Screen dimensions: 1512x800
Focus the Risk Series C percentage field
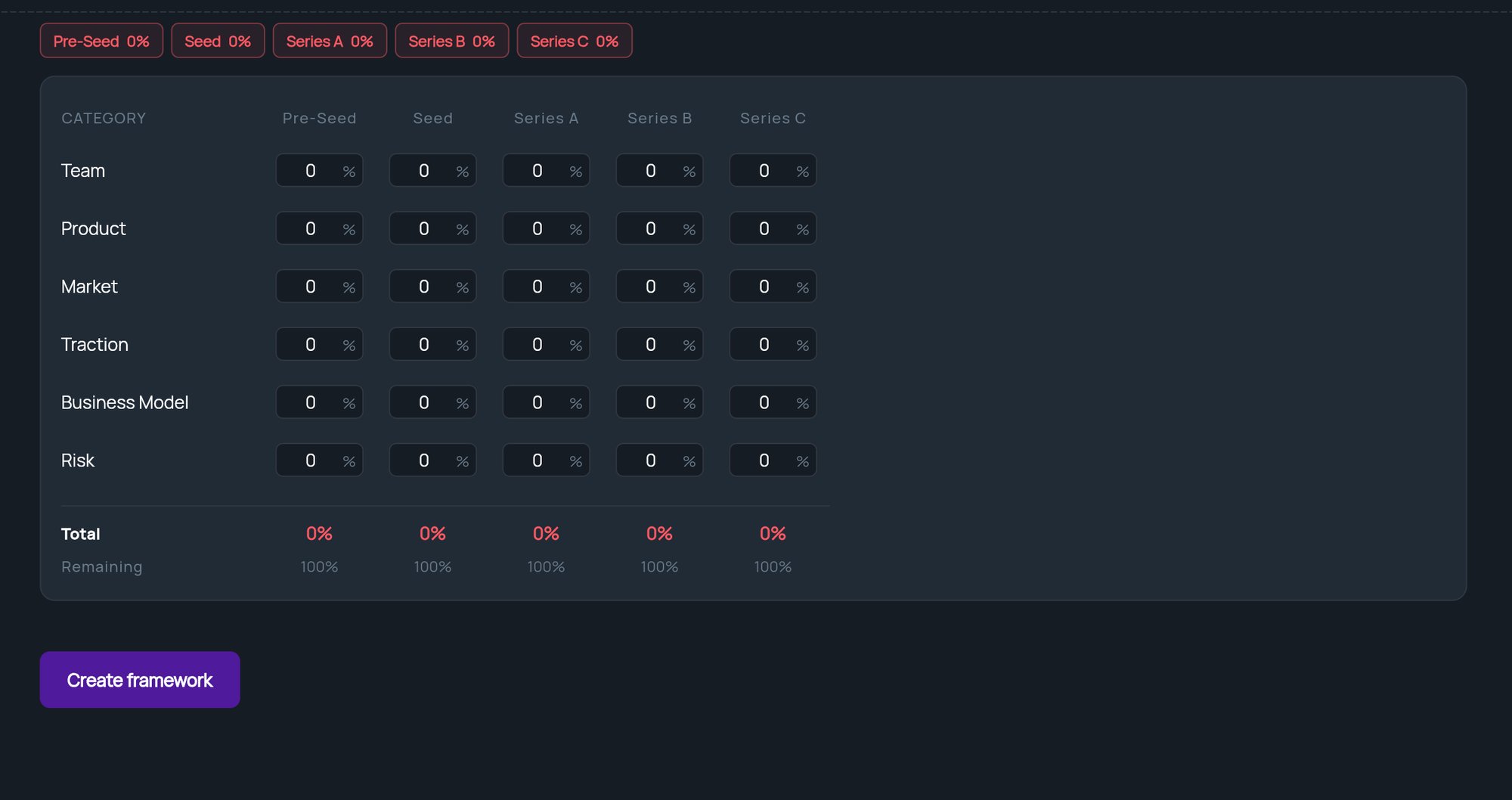pyautogui.click(x=773, y=460)
